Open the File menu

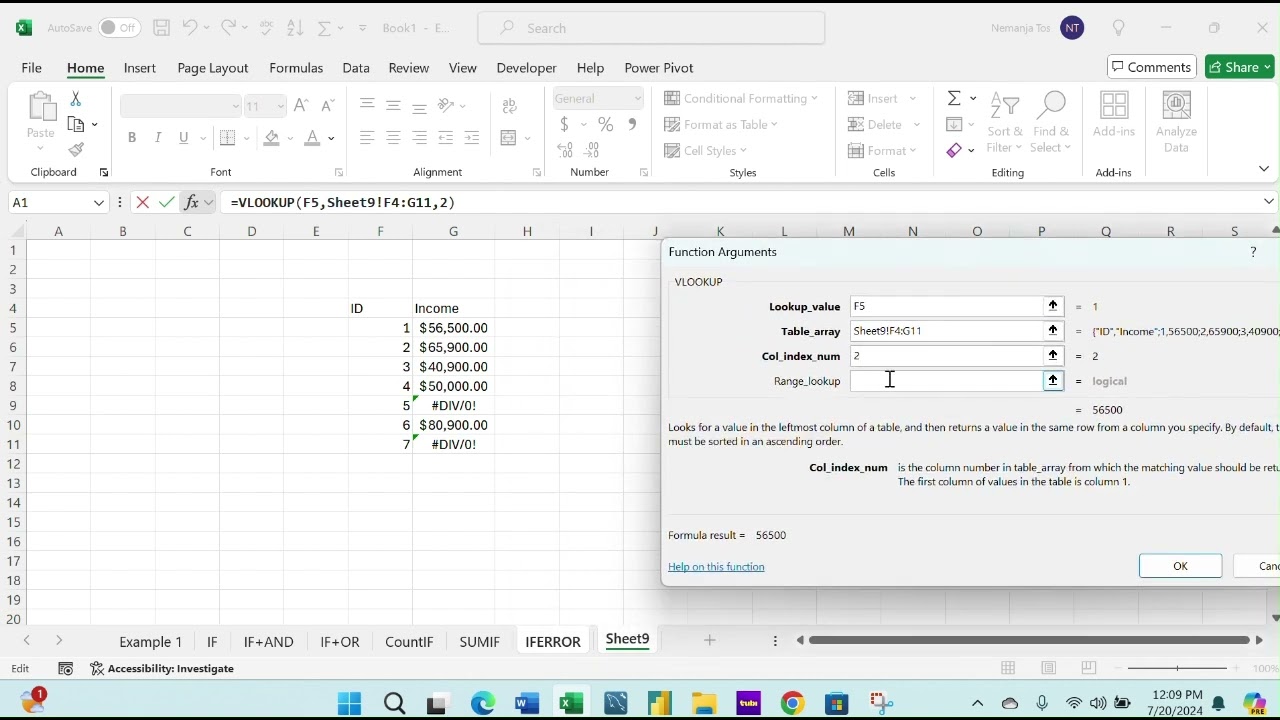coord(32,68)
